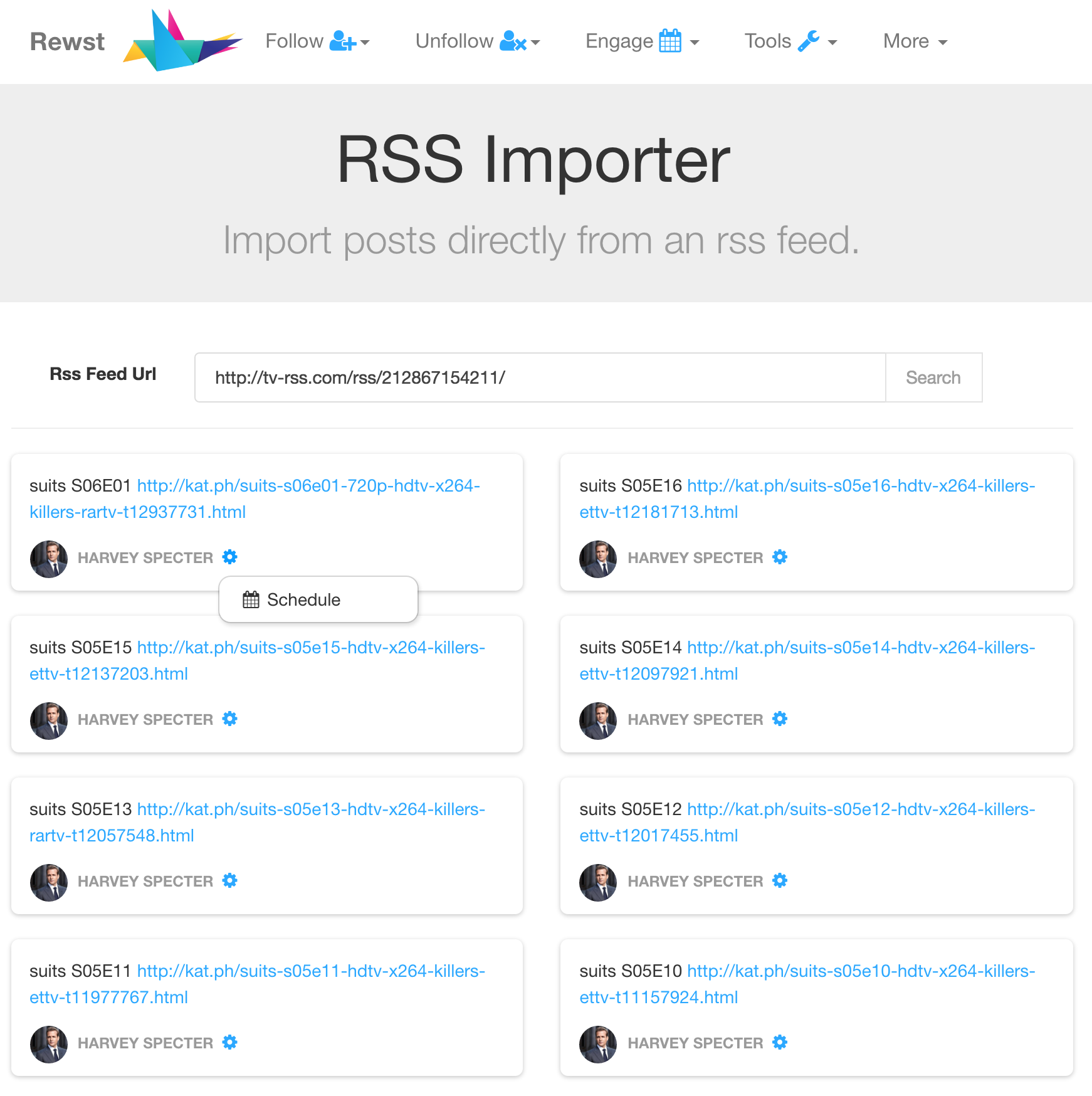
Task: Open the suits S05E14 kat.ph link
Action: [807, 660]
